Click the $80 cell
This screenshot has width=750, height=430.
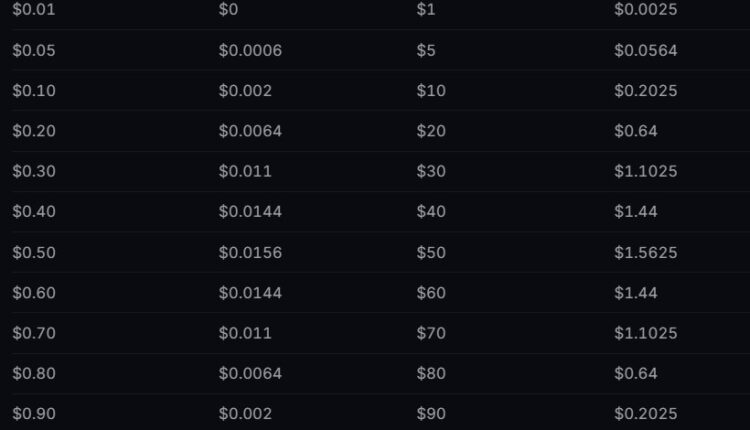click(431, 374)
